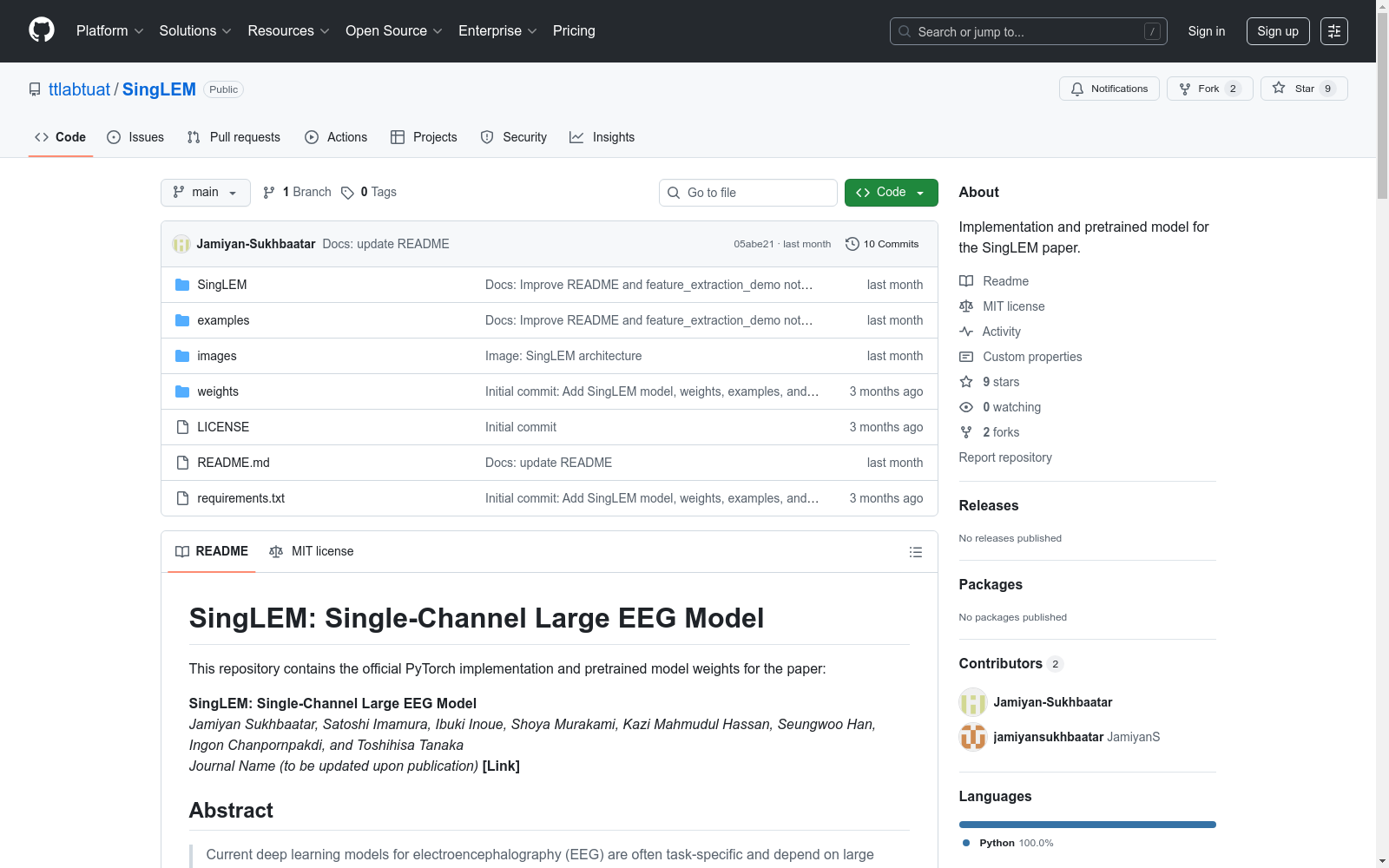Expand the Enterprise menu
Image resolution: width=1389 pixels, height=868 pixels.
(497, 31)
